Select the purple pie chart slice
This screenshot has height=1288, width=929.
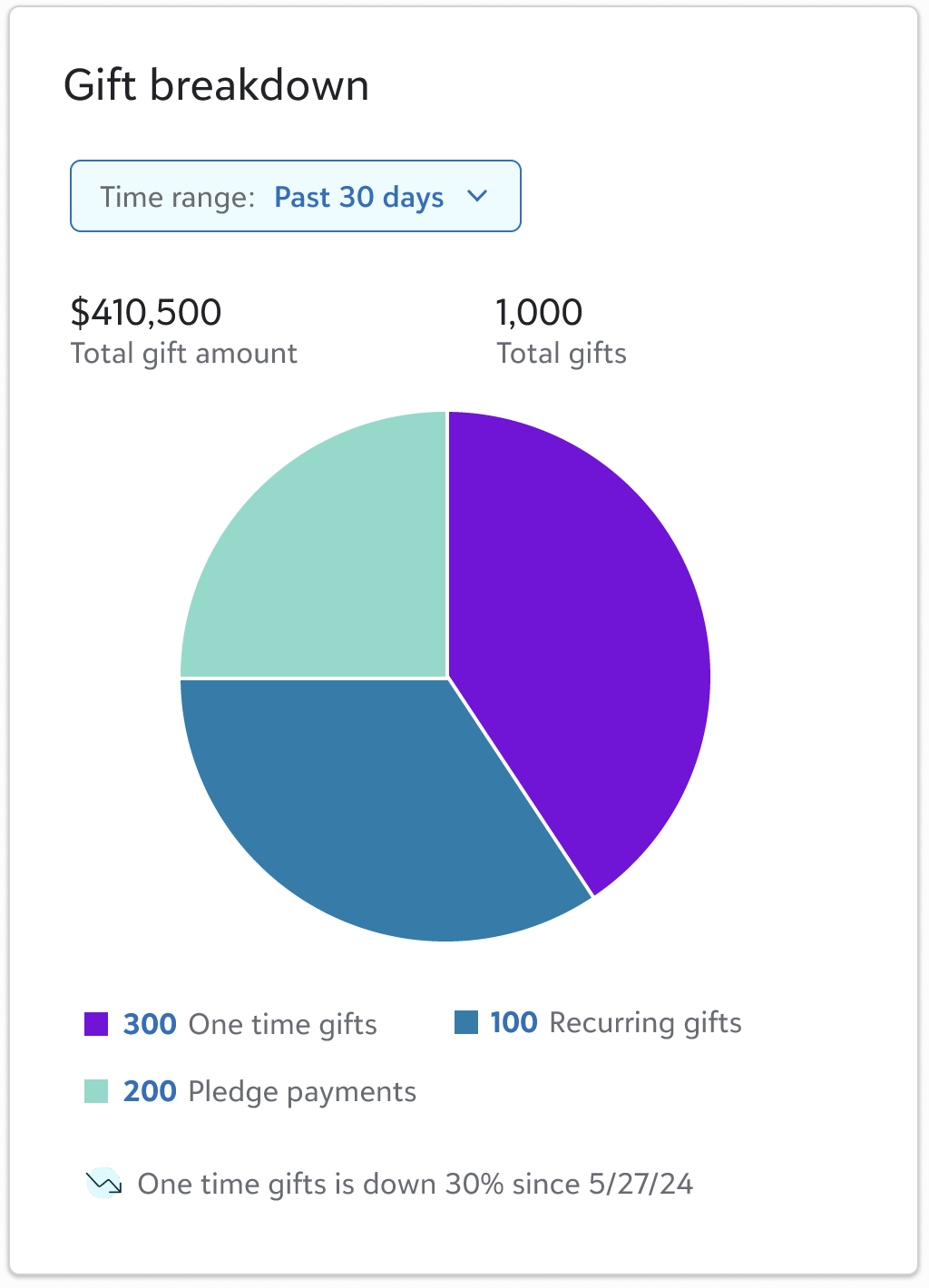[581, 635]
